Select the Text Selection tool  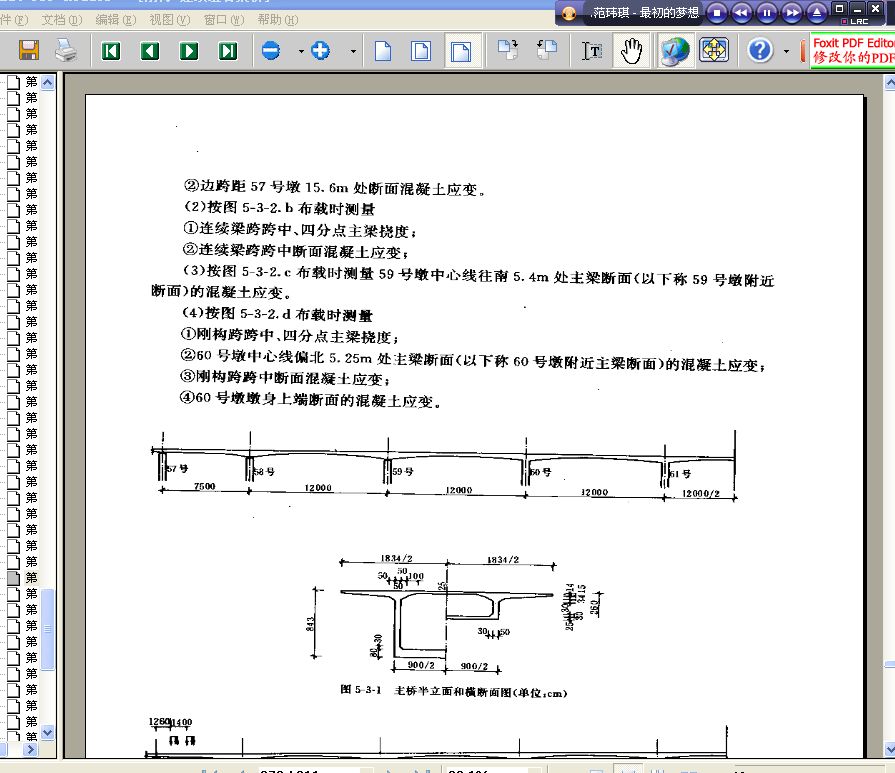(592, 51)
